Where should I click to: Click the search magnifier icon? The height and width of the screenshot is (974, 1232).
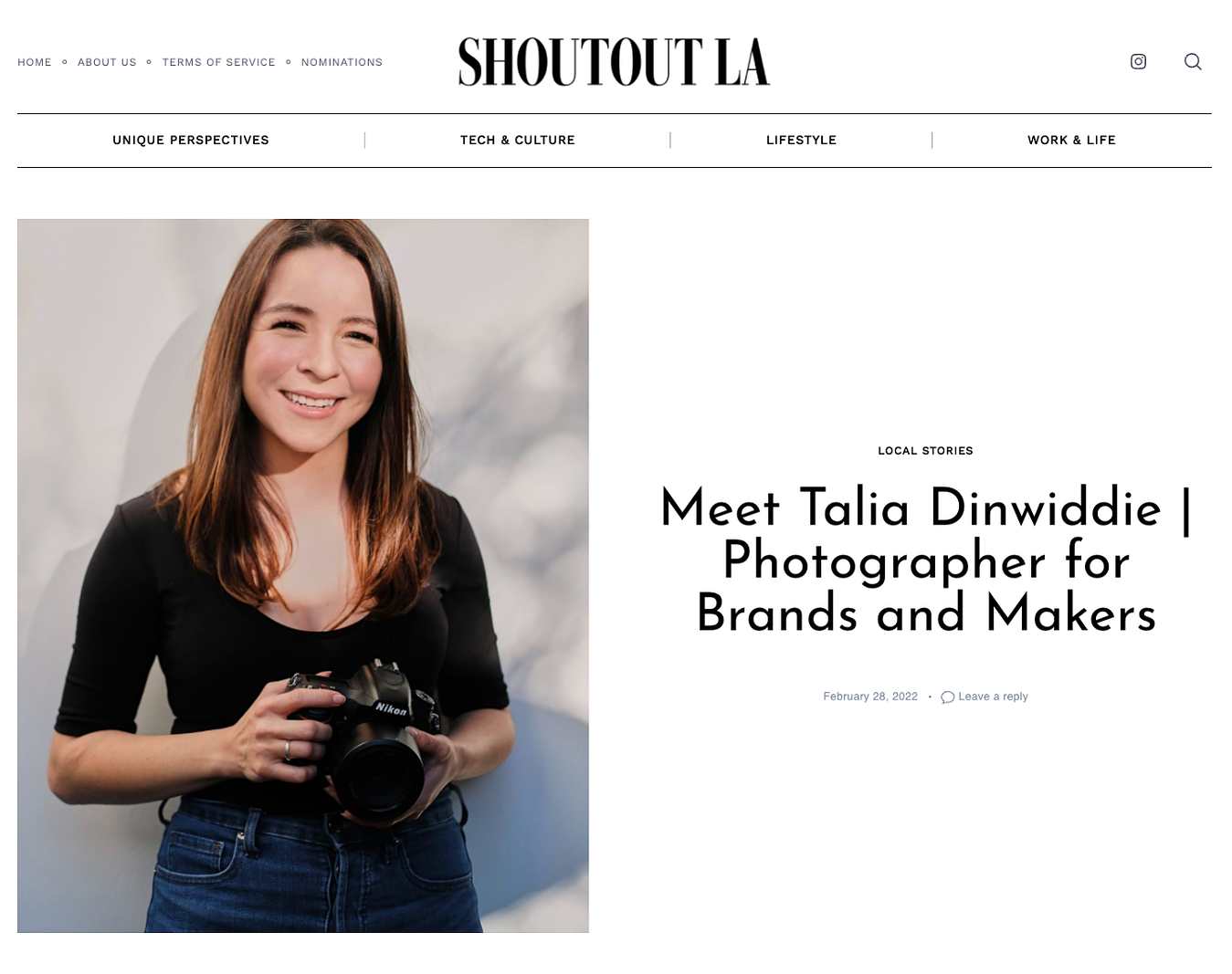(1193, 61)
